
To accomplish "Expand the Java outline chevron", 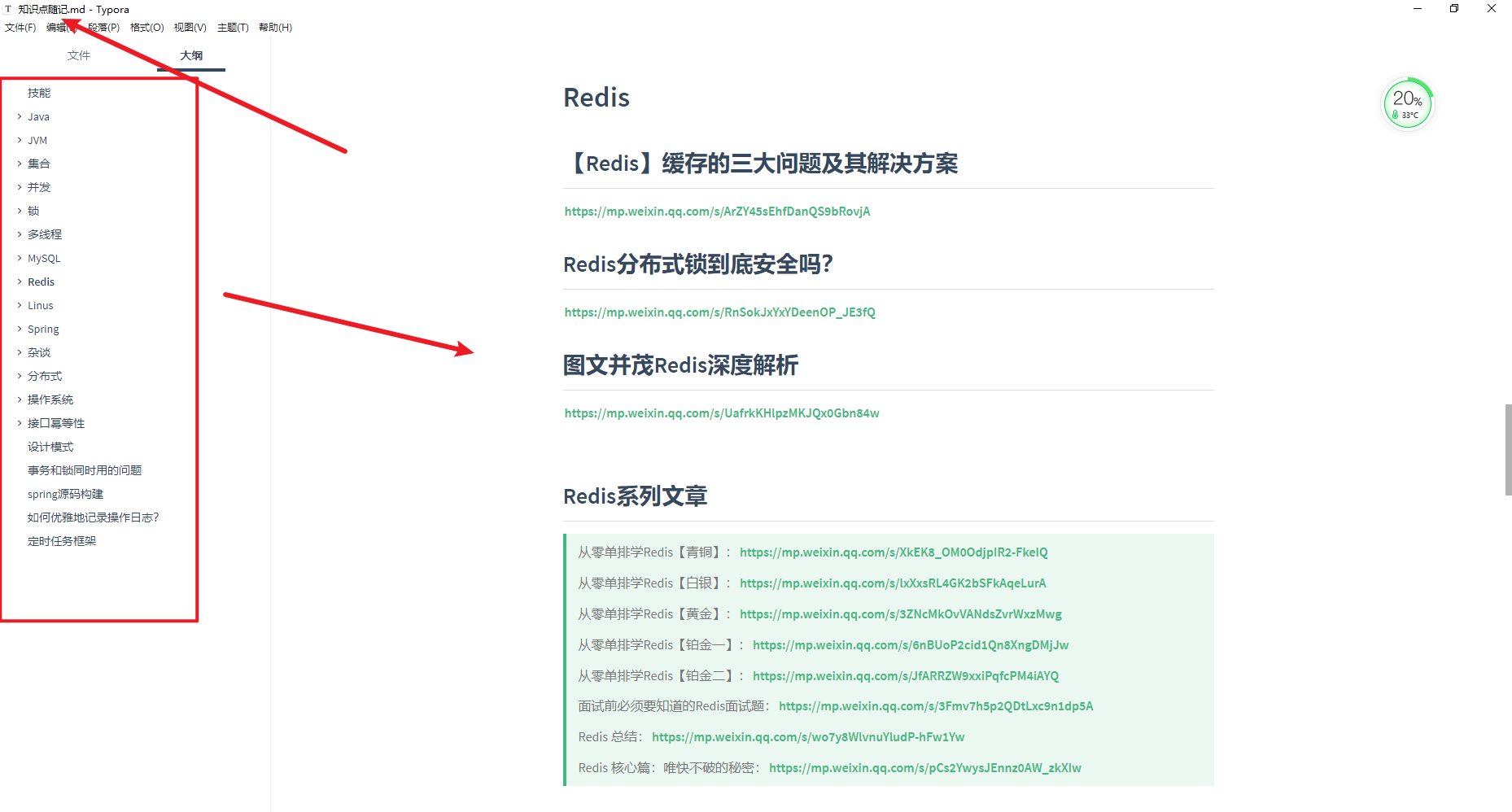I will click(20, 116).
